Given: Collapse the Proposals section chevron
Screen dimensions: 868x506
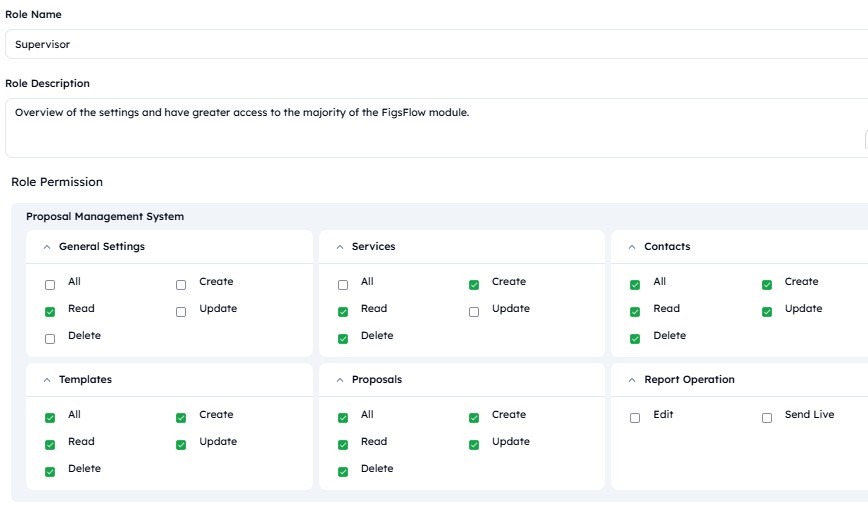Looking at the screenshot, I should pyautogui.click(x=340, y=380).
